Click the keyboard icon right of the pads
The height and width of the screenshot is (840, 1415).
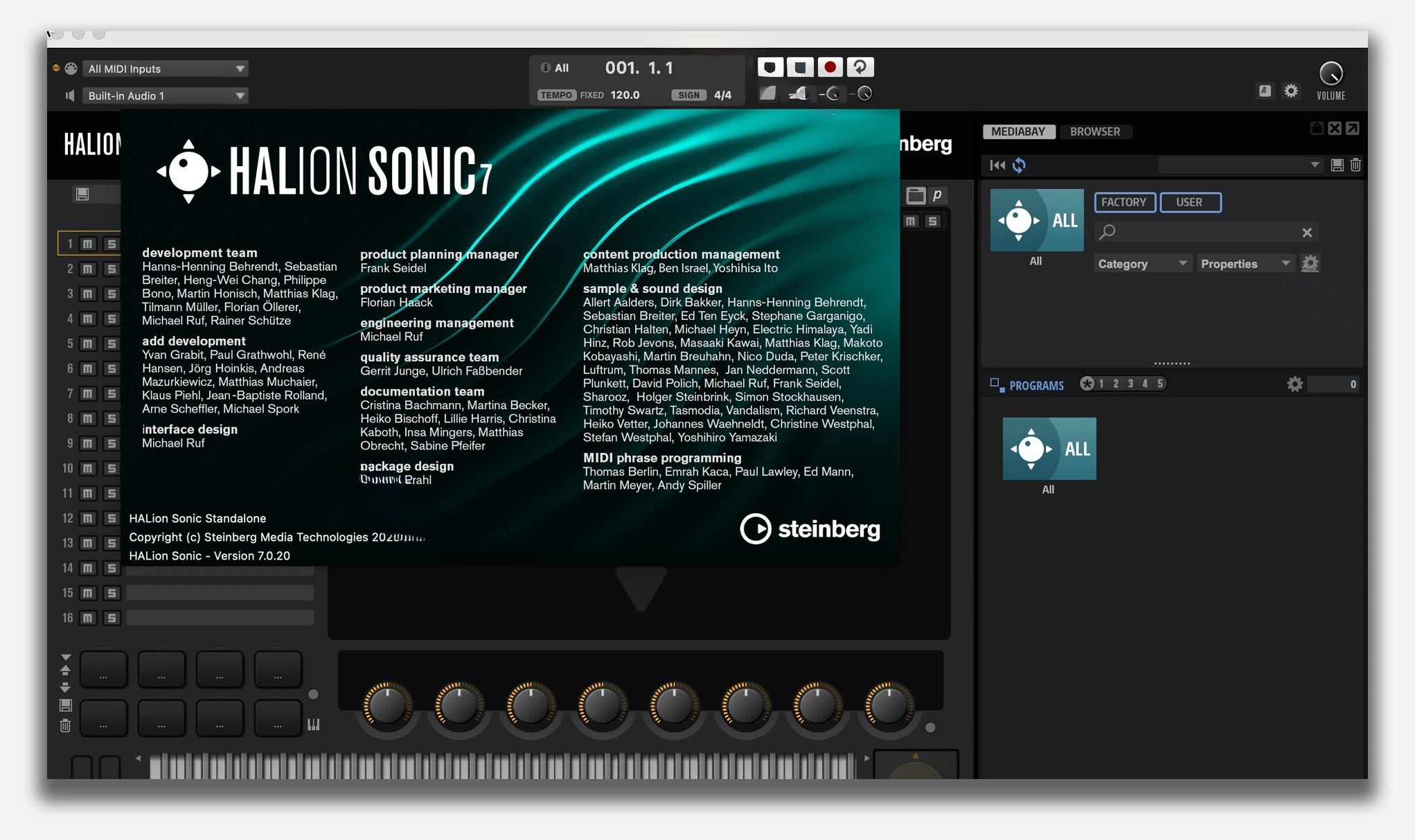[x=314, y=724]
